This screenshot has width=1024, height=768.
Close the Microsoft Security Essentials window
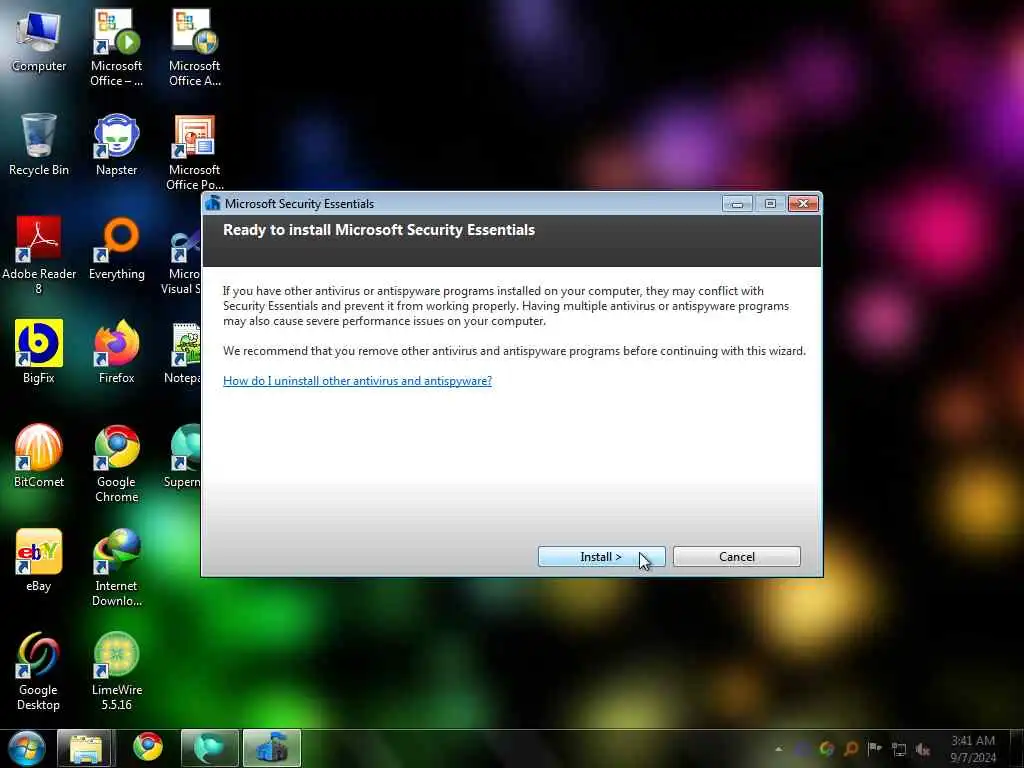pos(803,204)
